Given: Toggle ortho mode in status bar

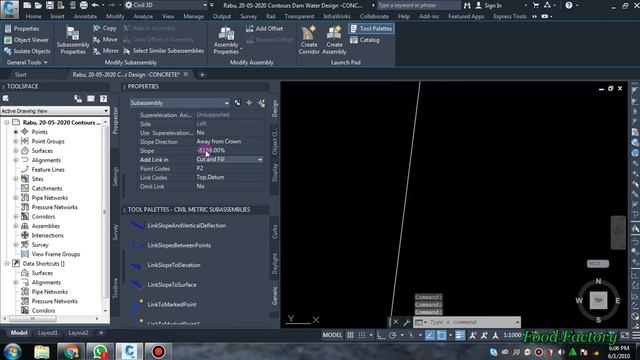Looking at the screenshot, I should (x=381, y=336).
